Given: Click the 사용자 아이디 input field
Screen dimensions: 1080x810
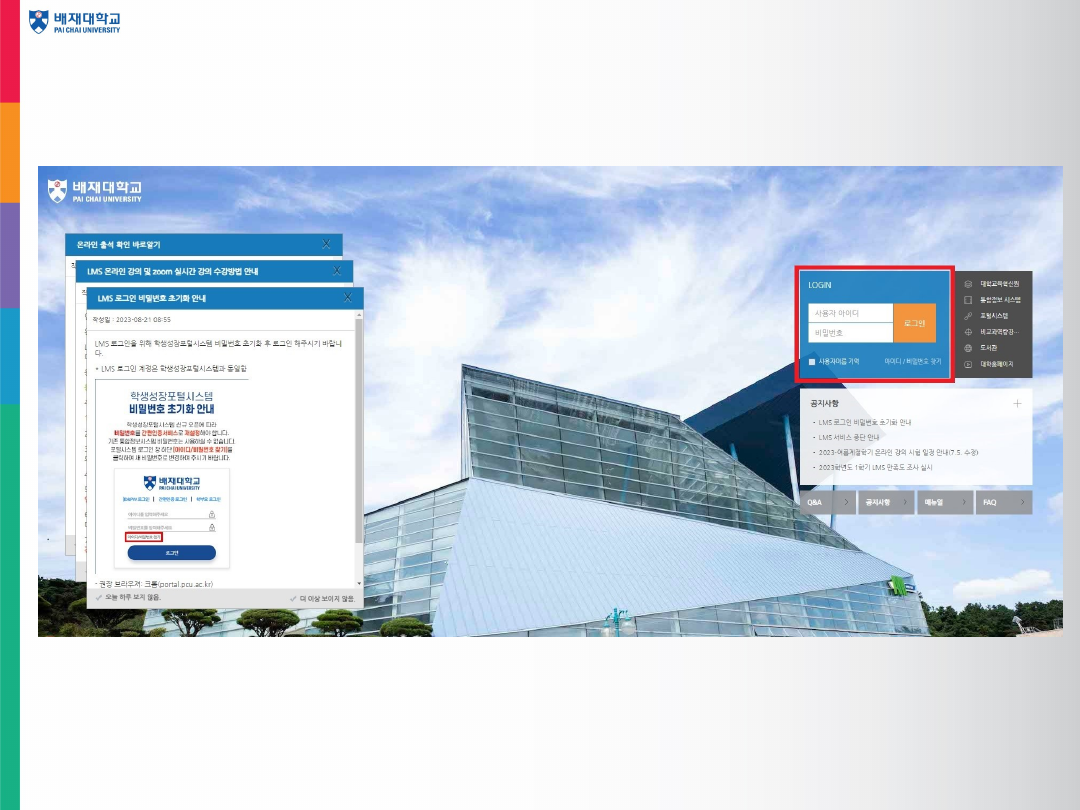Looking at the screenshot, I should 850,313.
